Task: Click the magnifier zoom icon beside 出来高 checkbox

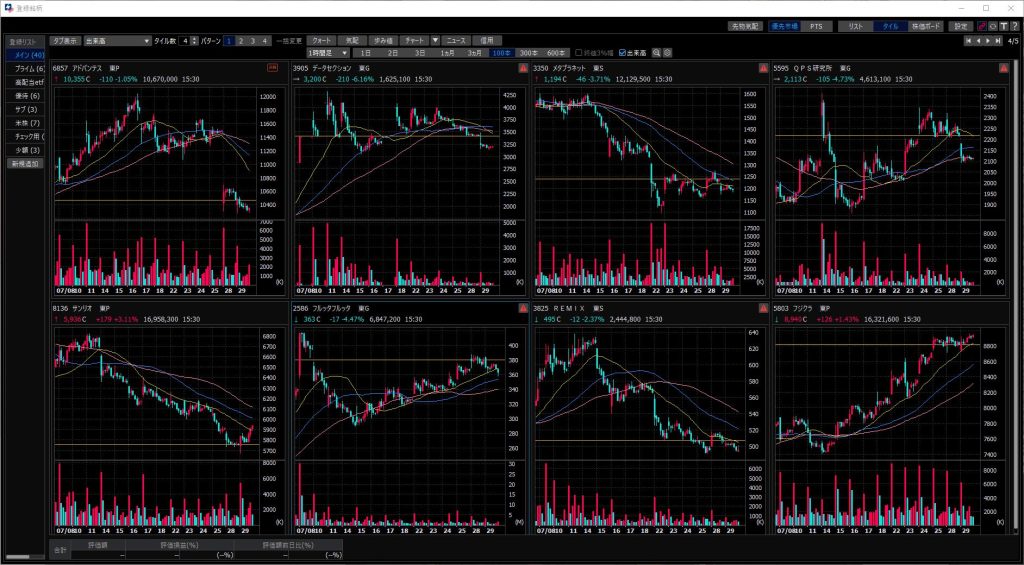Action: 657,52
